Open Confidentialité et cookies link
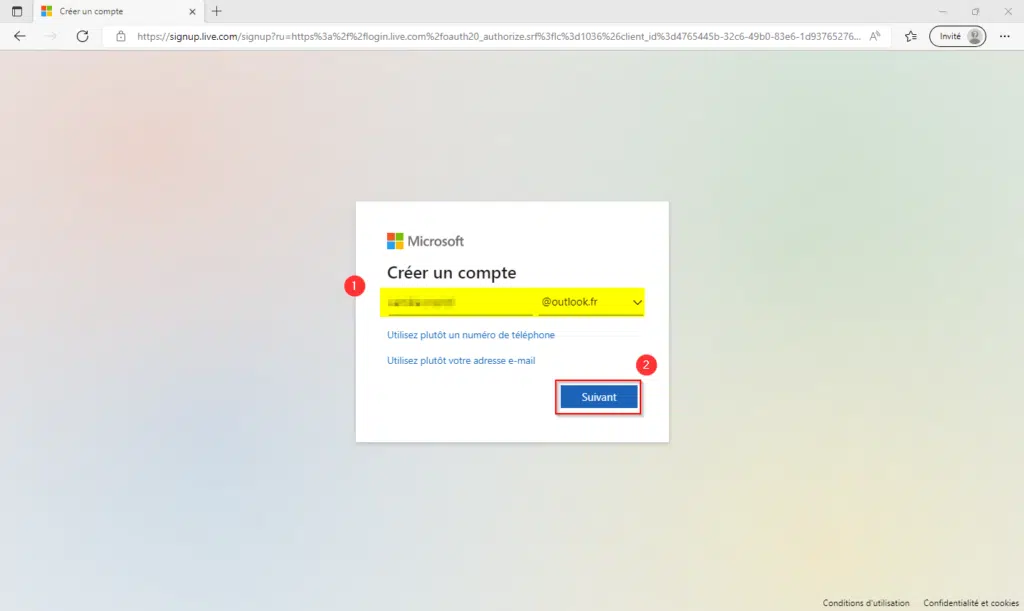This screenshot has width=1024, height=611. coord(971,603)
